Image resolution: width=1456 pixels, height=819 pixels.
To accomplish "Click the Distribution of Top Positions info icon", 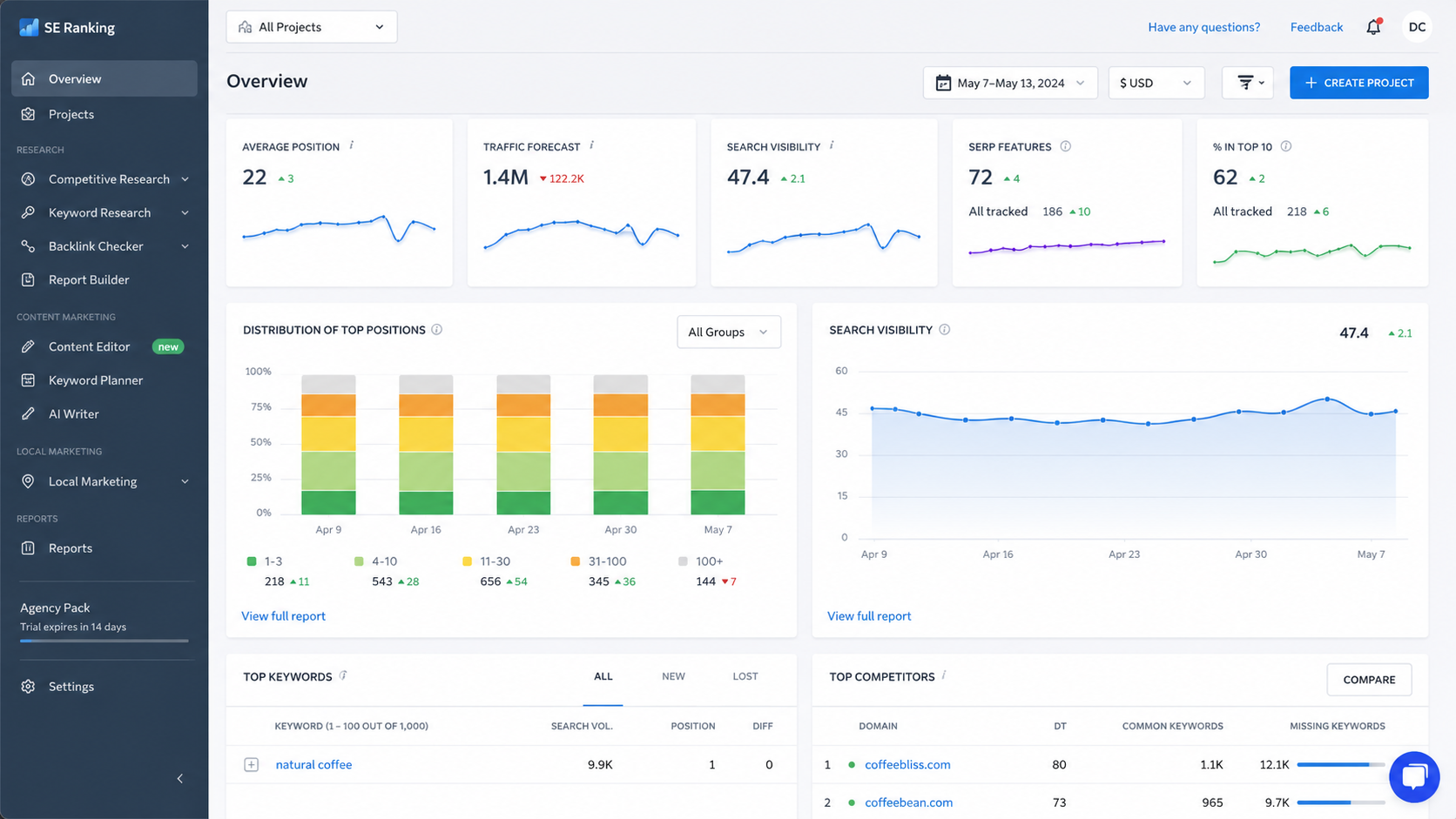I will 437,330.
